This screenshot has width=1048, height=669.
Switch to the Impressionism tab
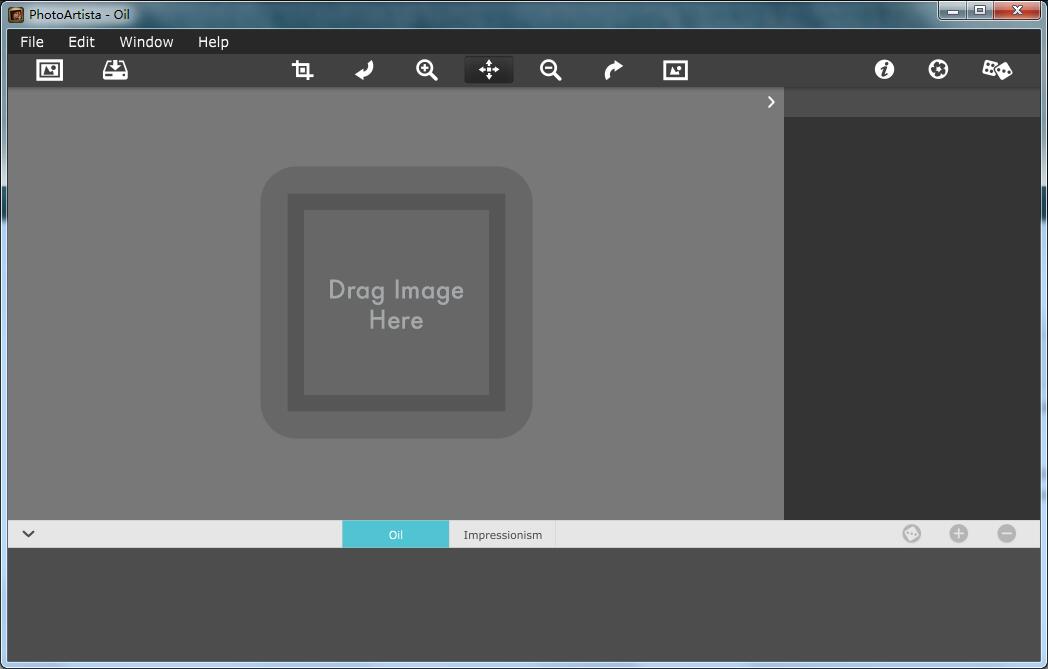[502, 535]
